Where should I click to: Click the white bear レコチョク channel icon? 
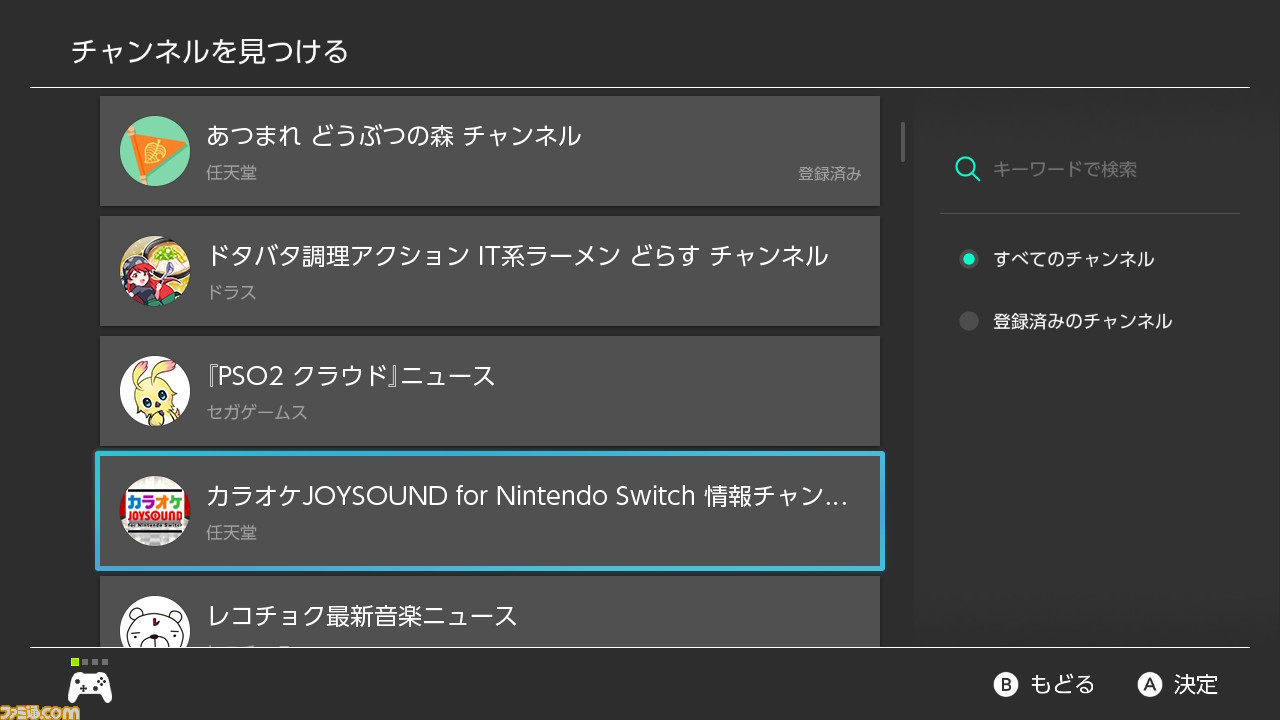coord(155,621)
